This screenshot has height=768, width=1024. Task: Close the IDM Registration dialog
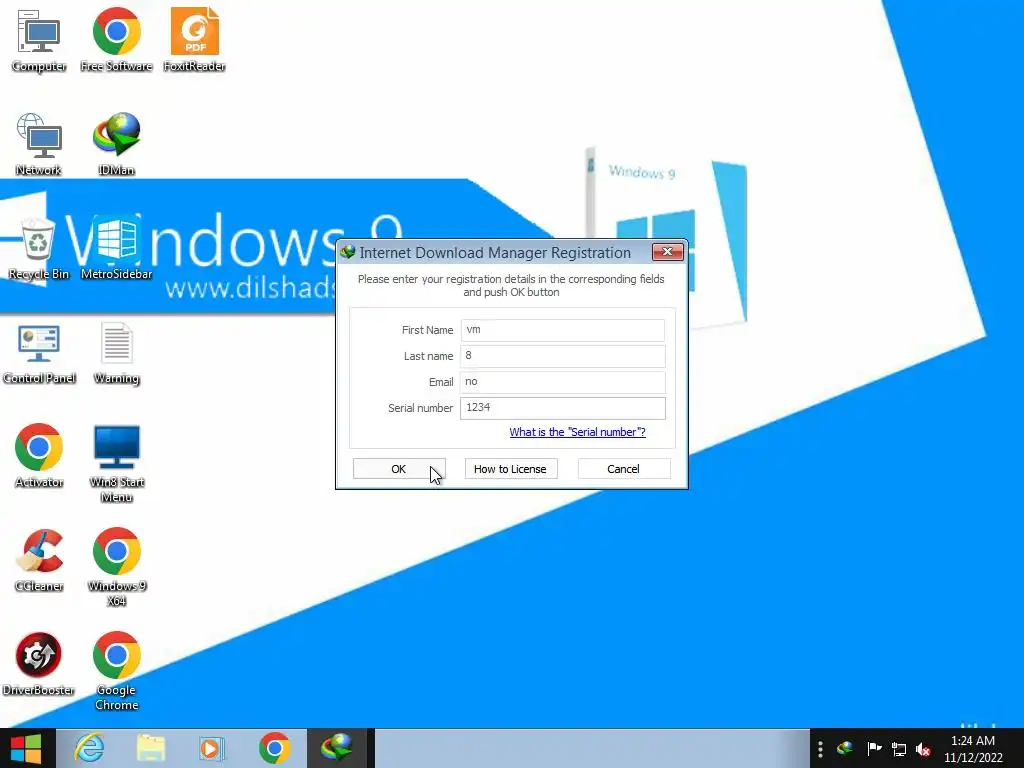[667, 251]
